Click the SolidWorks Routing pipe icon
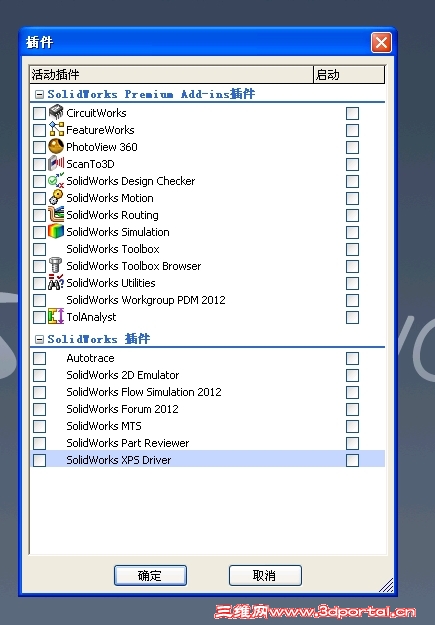Image resolution: width=435 pixels, height=625 pixels. pyautogui.click(x=56, y=214)
